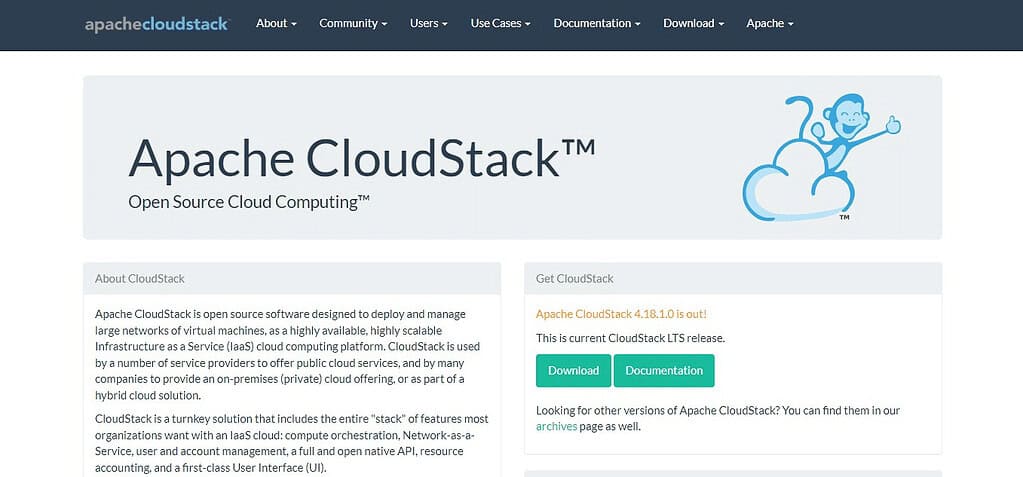Open the About dropdown menu

[x=276, y=23]
